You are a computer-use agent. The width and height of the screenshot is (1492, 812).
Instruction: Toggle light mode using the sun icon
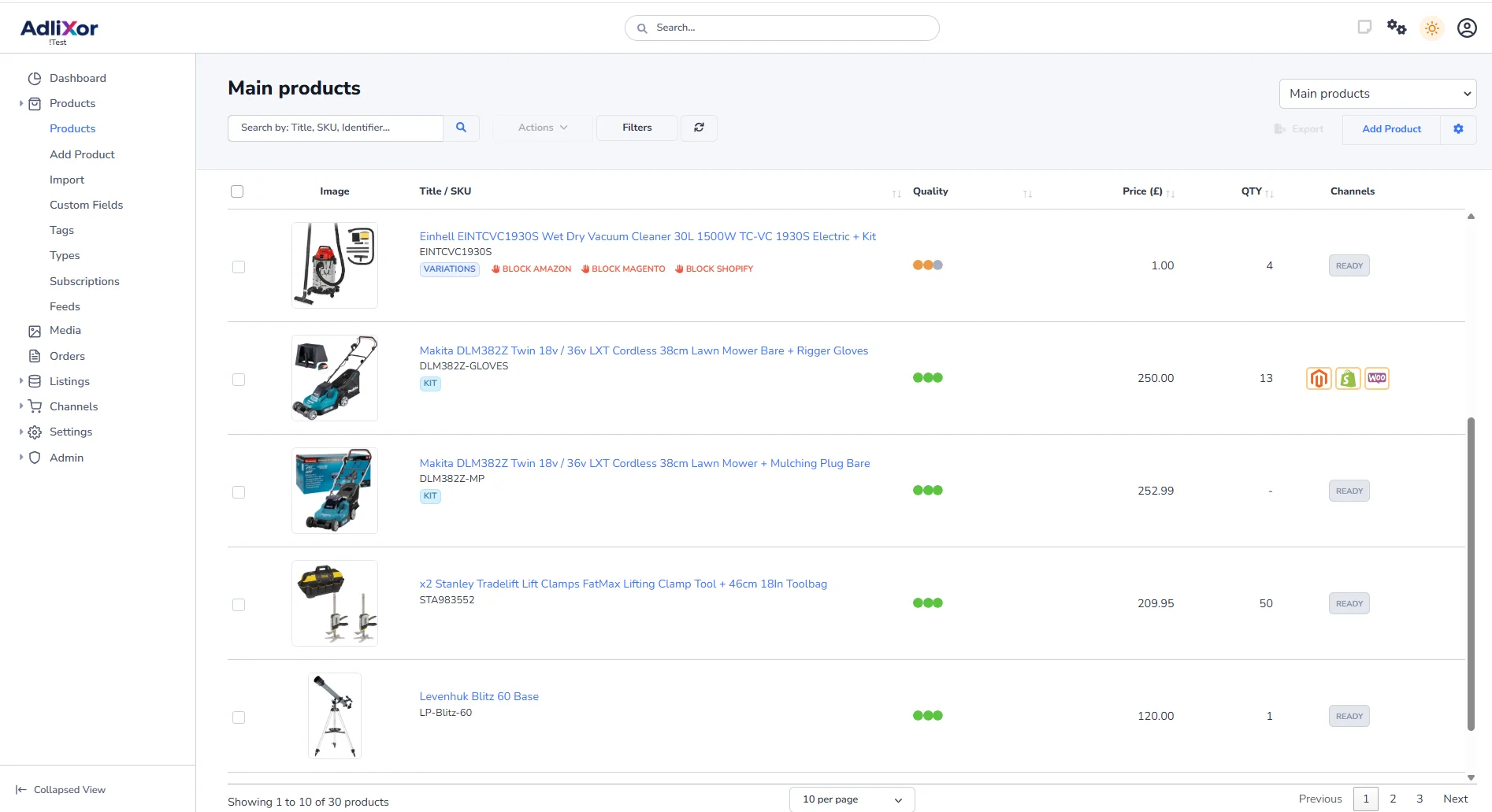pos(1431,27)
